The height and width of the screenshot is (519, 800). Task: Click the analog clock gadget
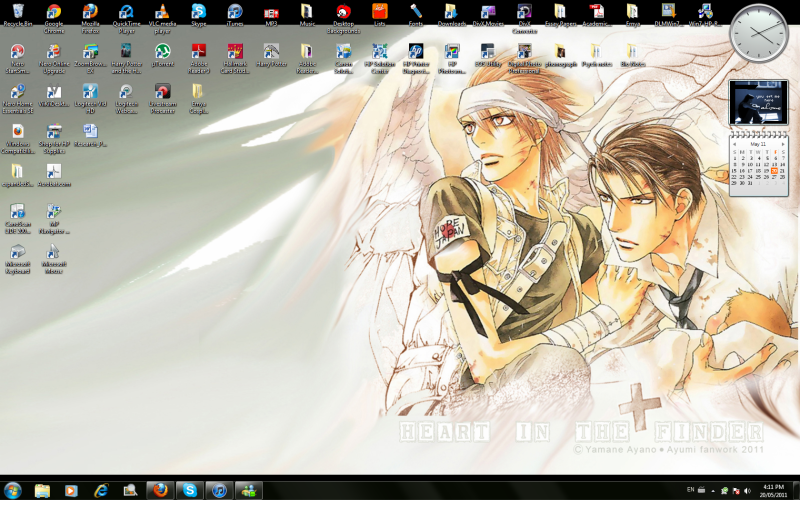(759, 33)
